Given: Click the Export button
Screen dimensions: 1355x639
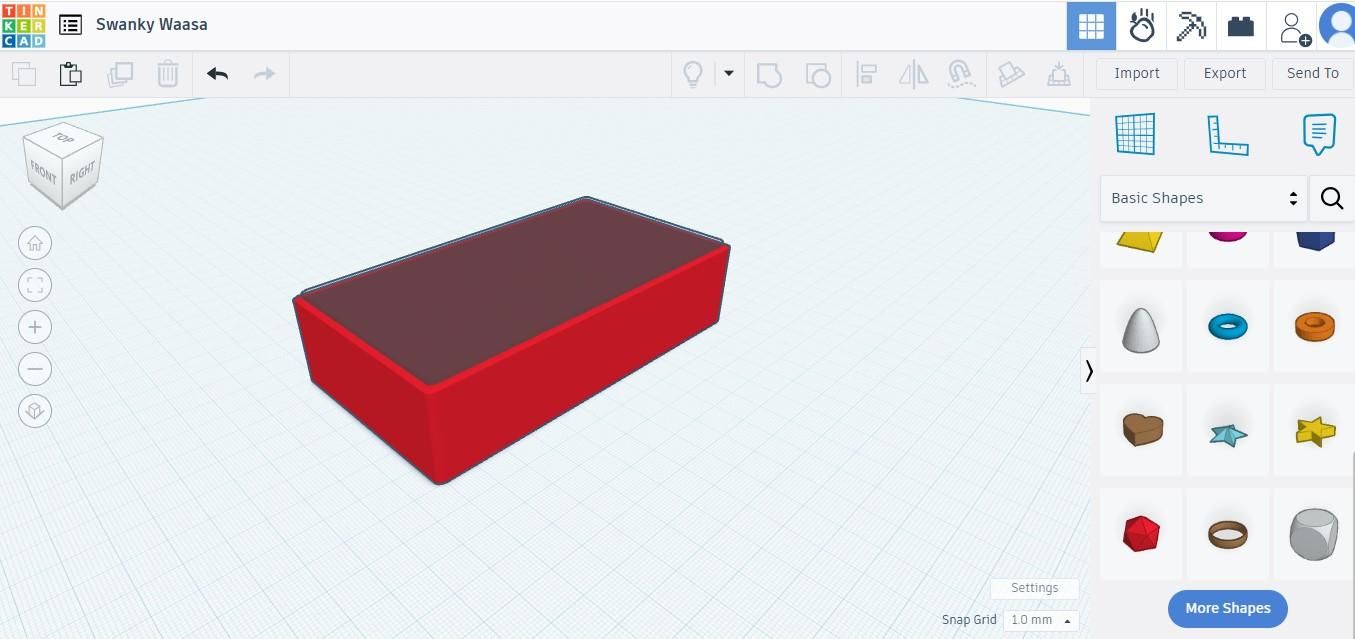Looking at the screenshot, I should tap(1225, 73).
